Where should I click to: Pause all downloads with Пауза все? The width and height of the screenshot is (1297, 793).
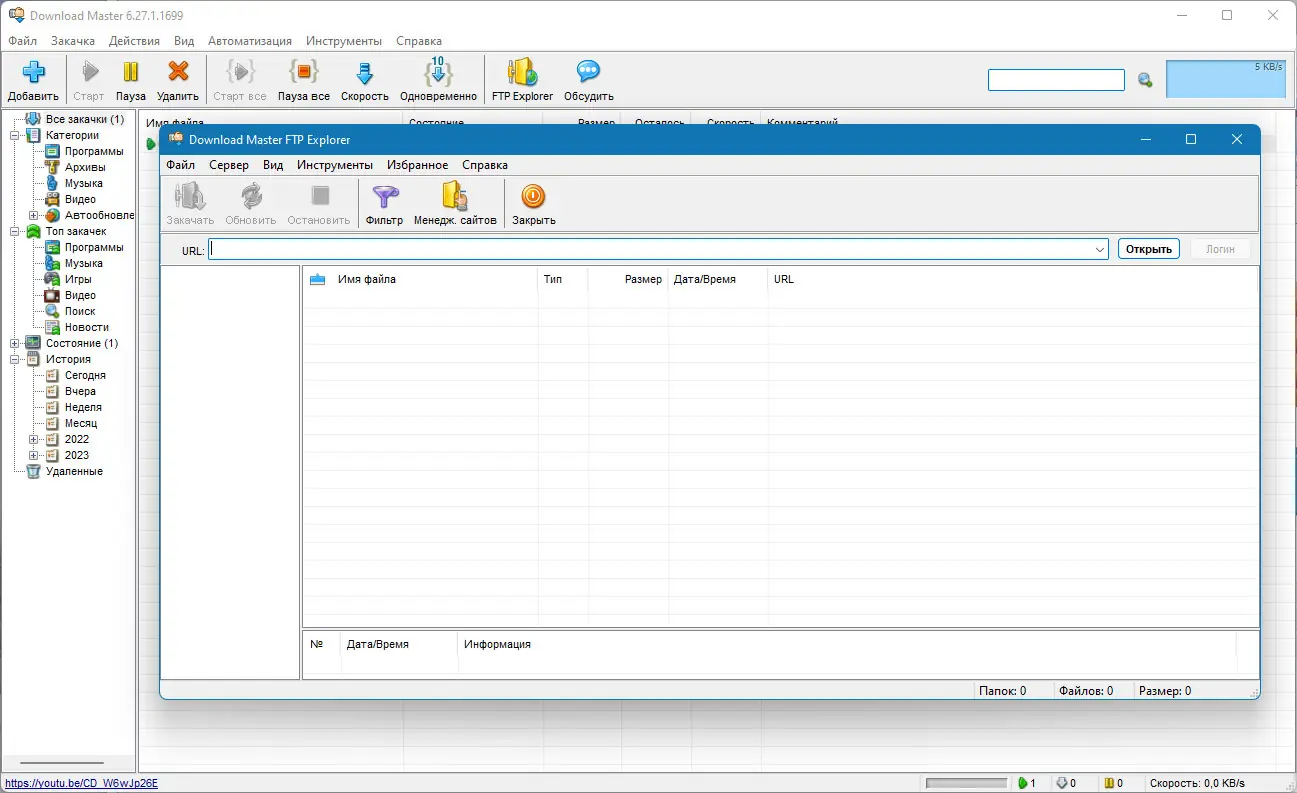(x=304, y=80)
